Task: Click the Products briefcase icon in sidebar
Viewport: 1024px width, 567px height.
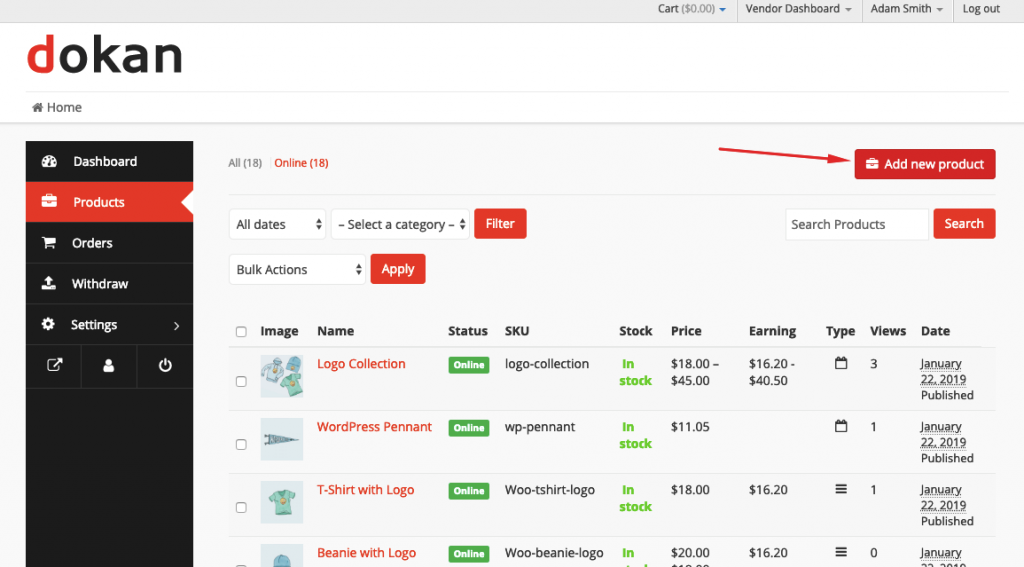Action: [49, 201]
